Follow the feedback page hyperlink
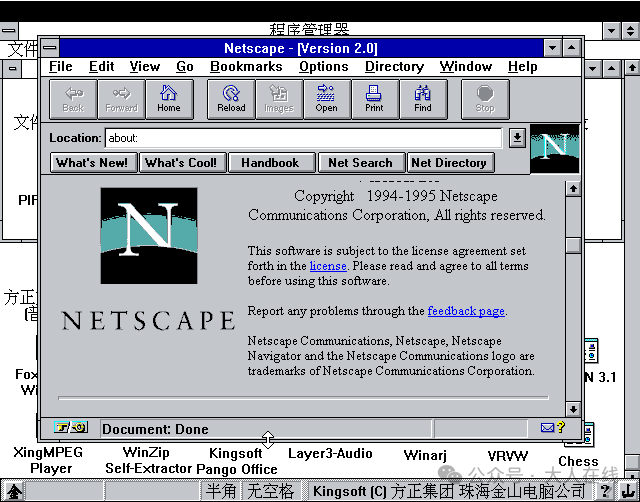 point(466,311)
